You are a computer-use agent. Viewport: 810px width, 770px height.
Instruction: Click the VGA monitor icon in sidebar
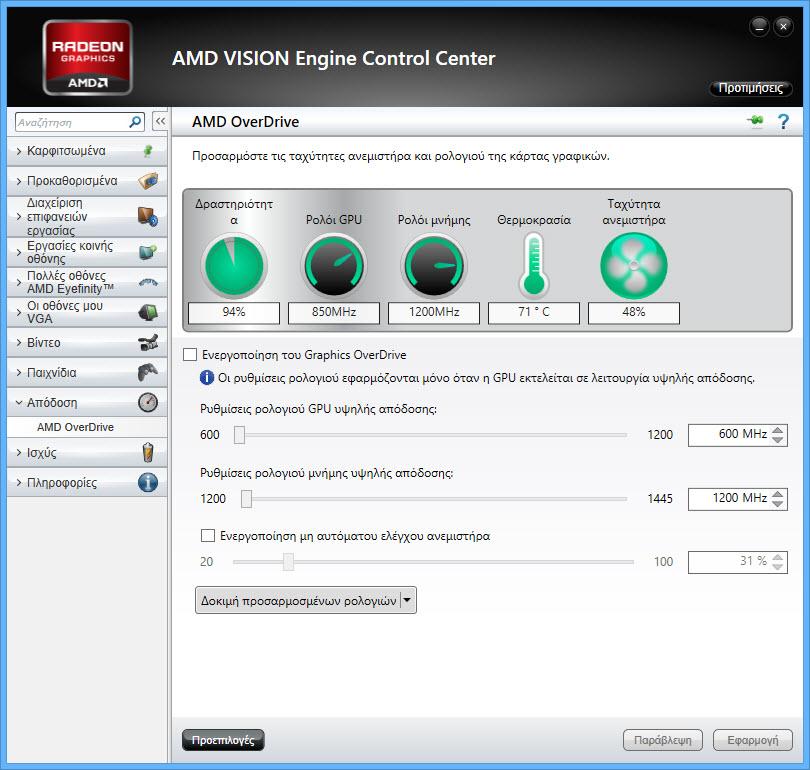click(x=148, y=312)
